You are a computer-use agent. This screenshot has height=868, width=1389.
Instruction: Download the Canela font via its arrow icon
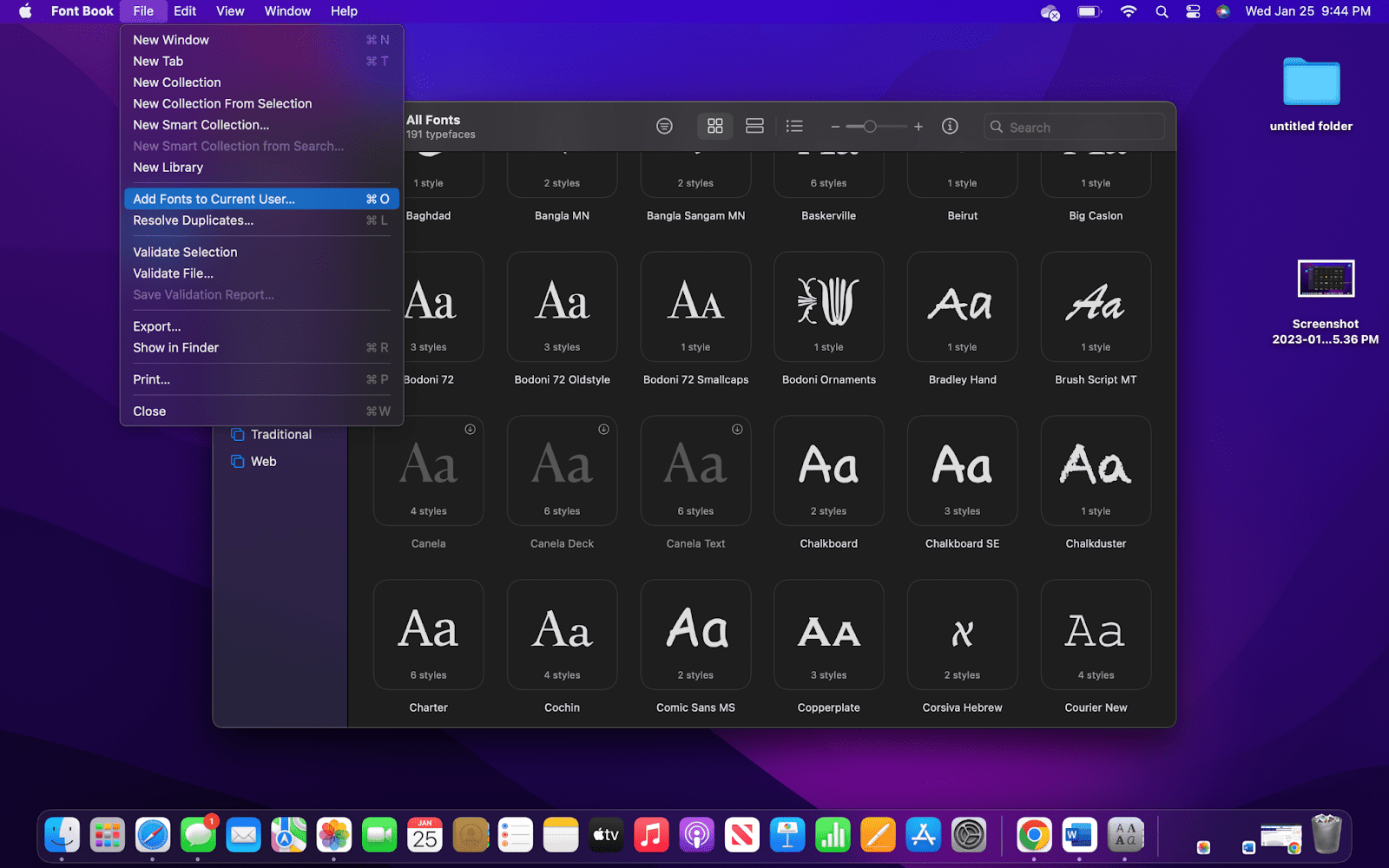470,429
